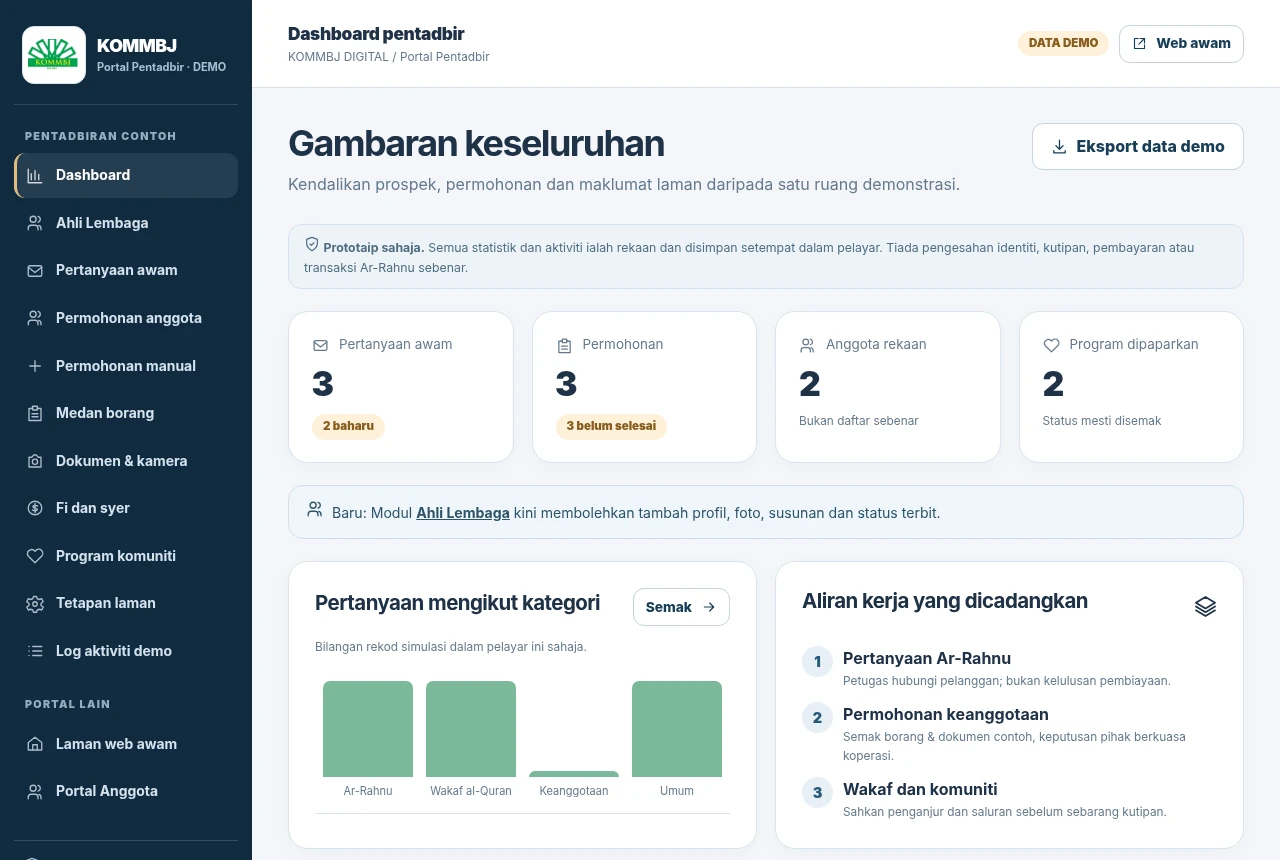Click the list icon for Log aktiviti demo
Image resolution: width=1280 pixels, height=860 pixels.
pyautogui.click(x=35, y=651)
